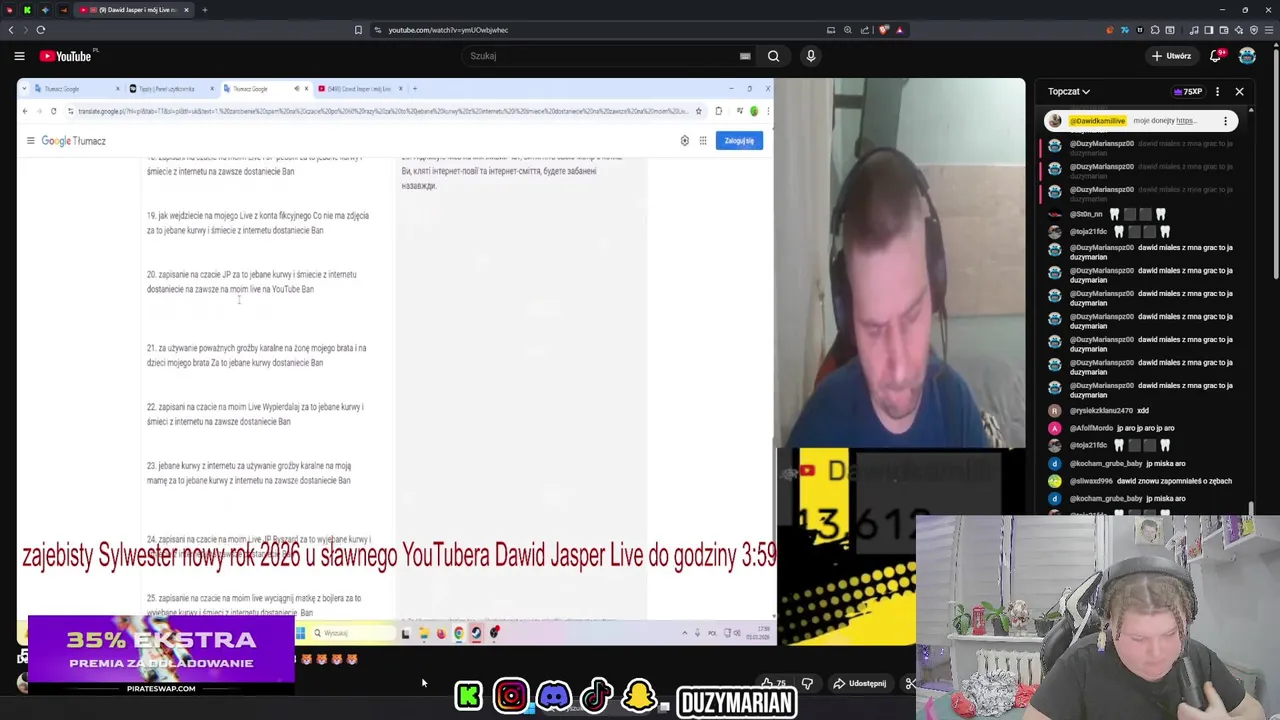Click @DuzyMarianspz00 username in first chat message
The width and height of the screenshot is (1280, 720).
click(x=1101, y=143)
